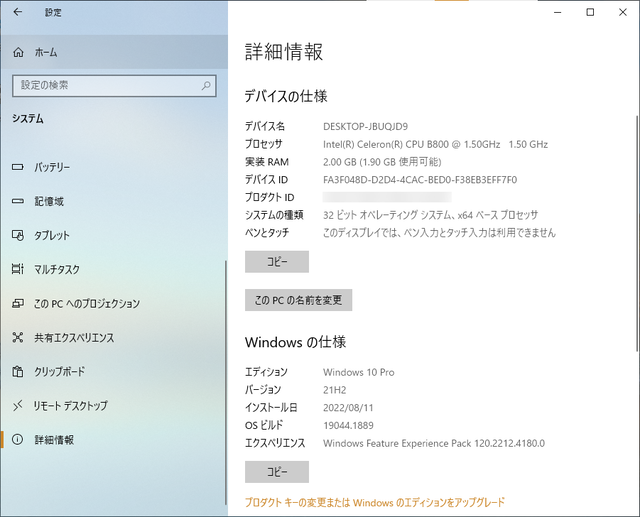Open the Home (ホーム) page icon
Screen dimensions: 640x517
(x=18, y=52)
